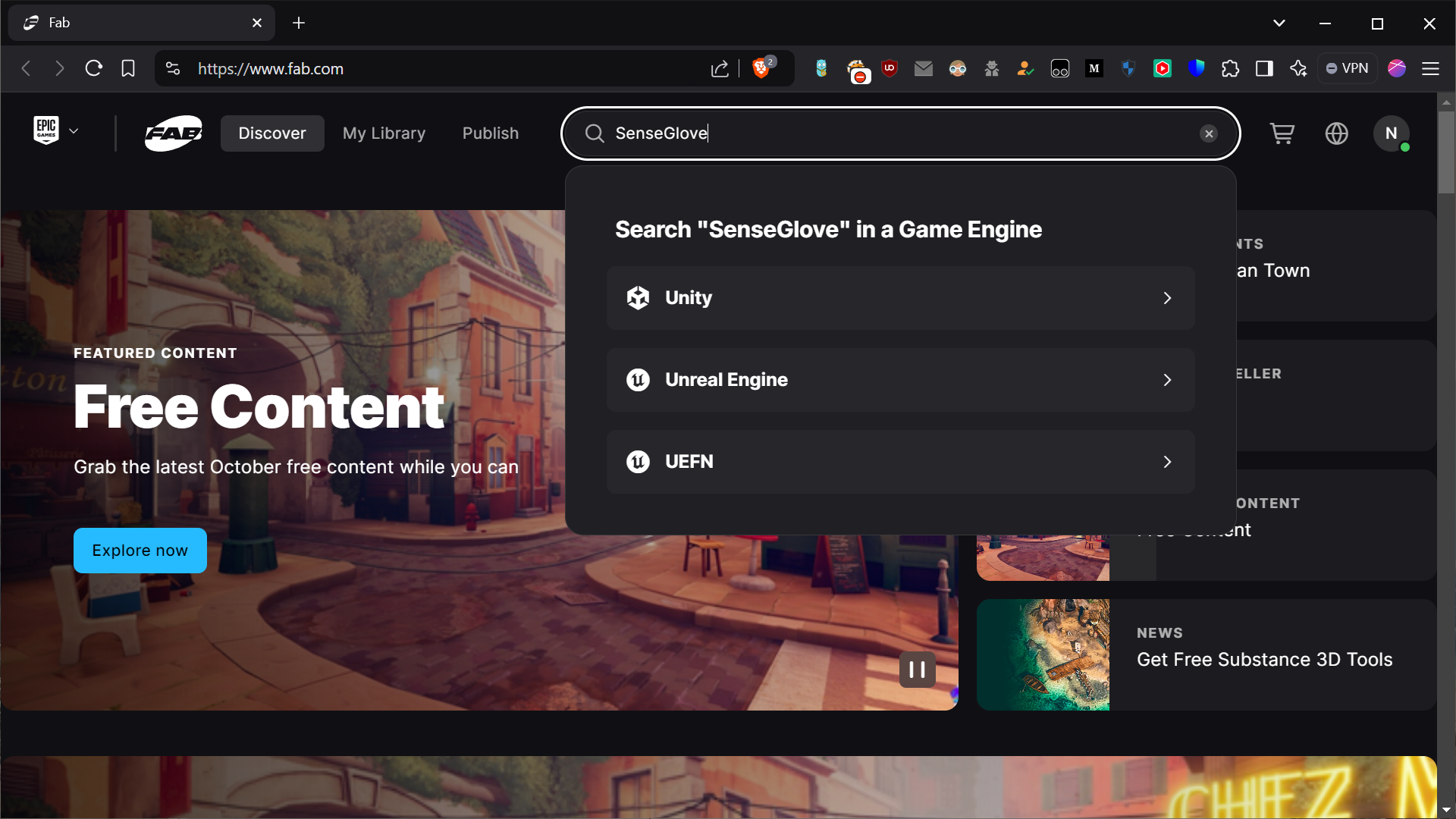Open the shopping cart panel
This screenshot has height=819, width=1456.
[1282, 133]
